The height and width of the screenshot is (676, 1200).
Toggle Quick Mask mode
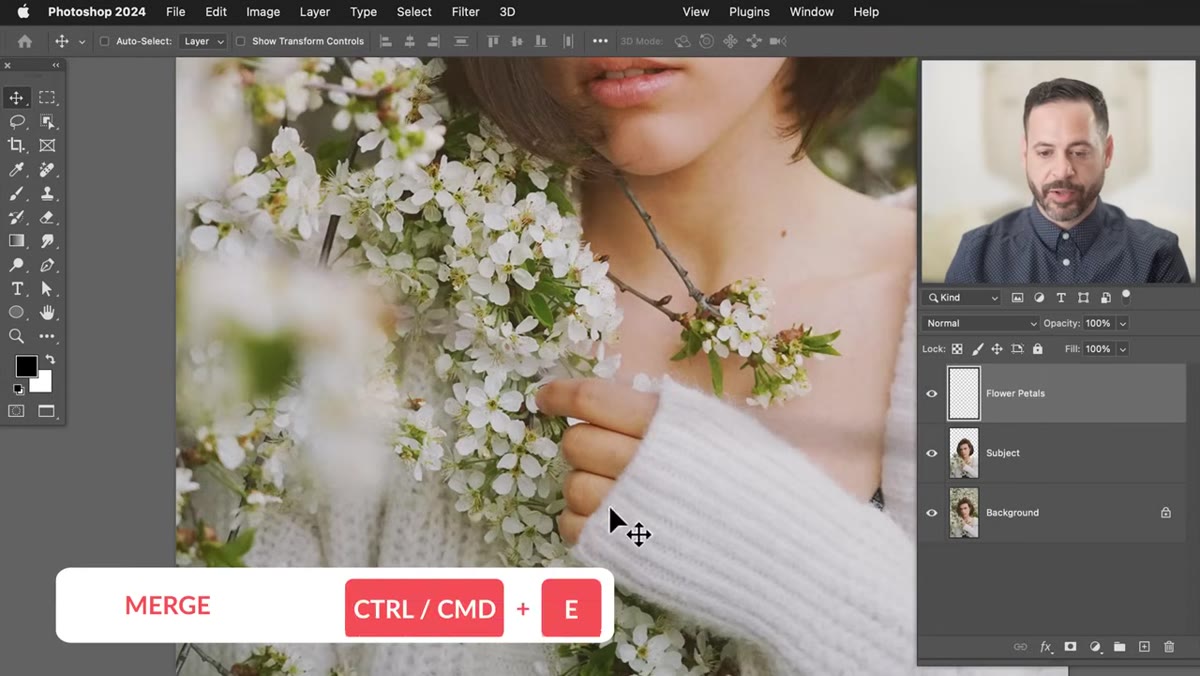coord(16,411)
